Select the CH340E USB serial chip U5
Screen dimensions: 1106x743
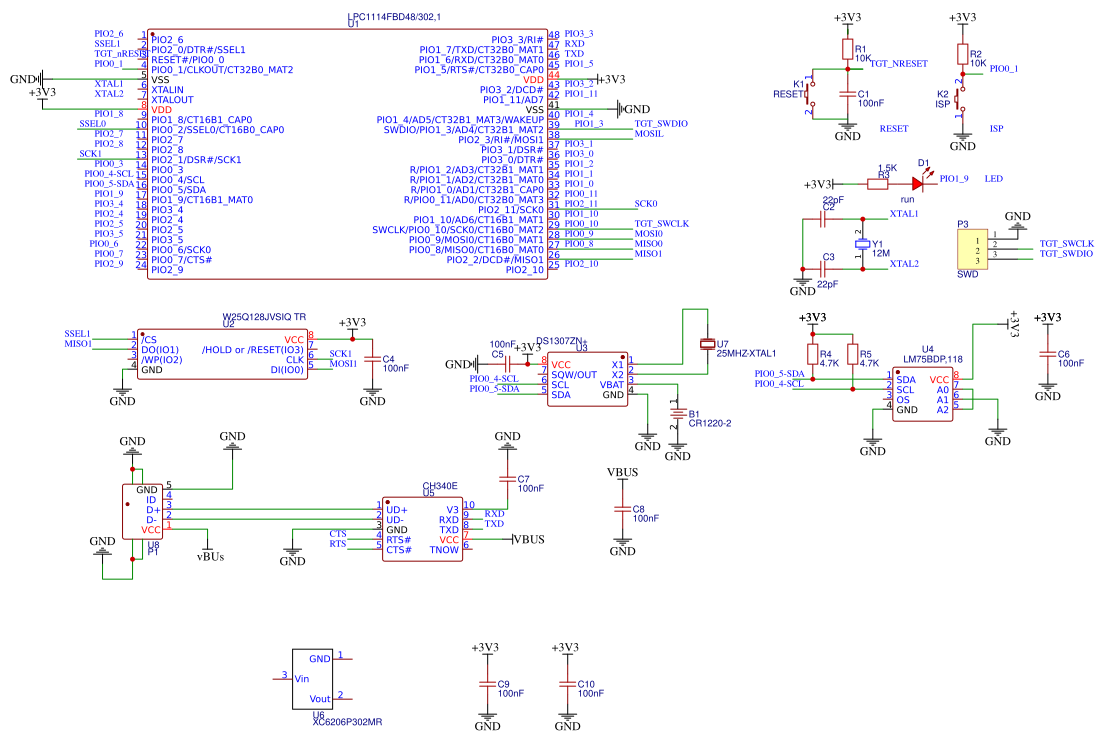coord(423,528)
